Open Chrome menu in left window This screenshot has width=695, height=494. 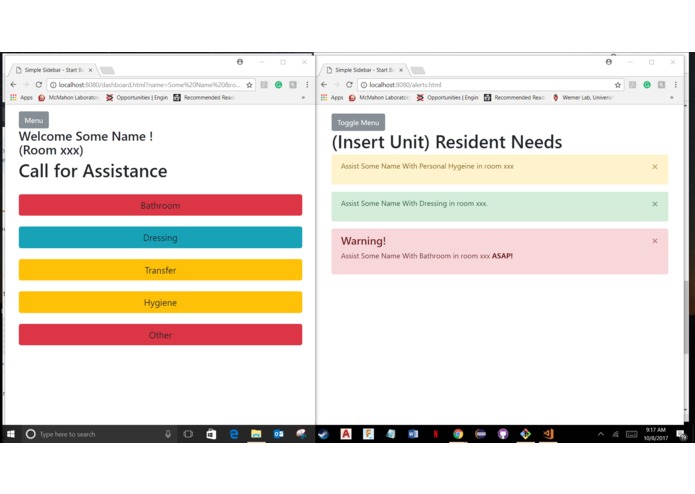pos(307,85)
